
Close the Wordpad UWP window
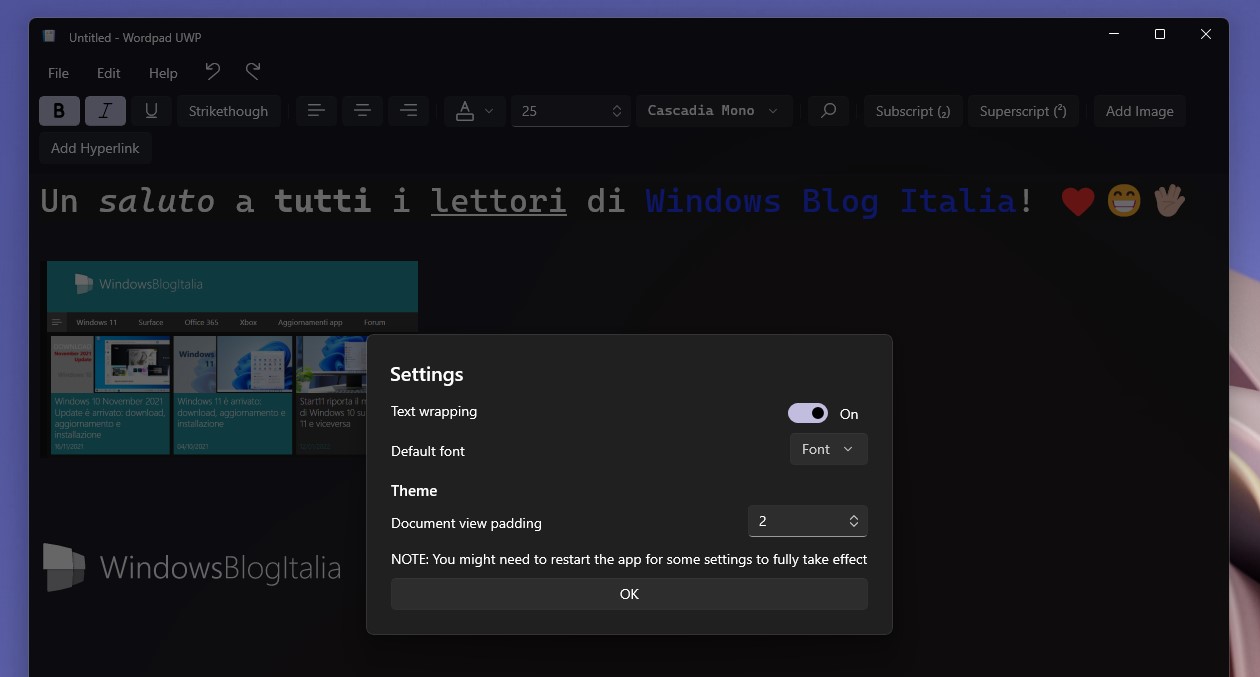[1206, 34]
